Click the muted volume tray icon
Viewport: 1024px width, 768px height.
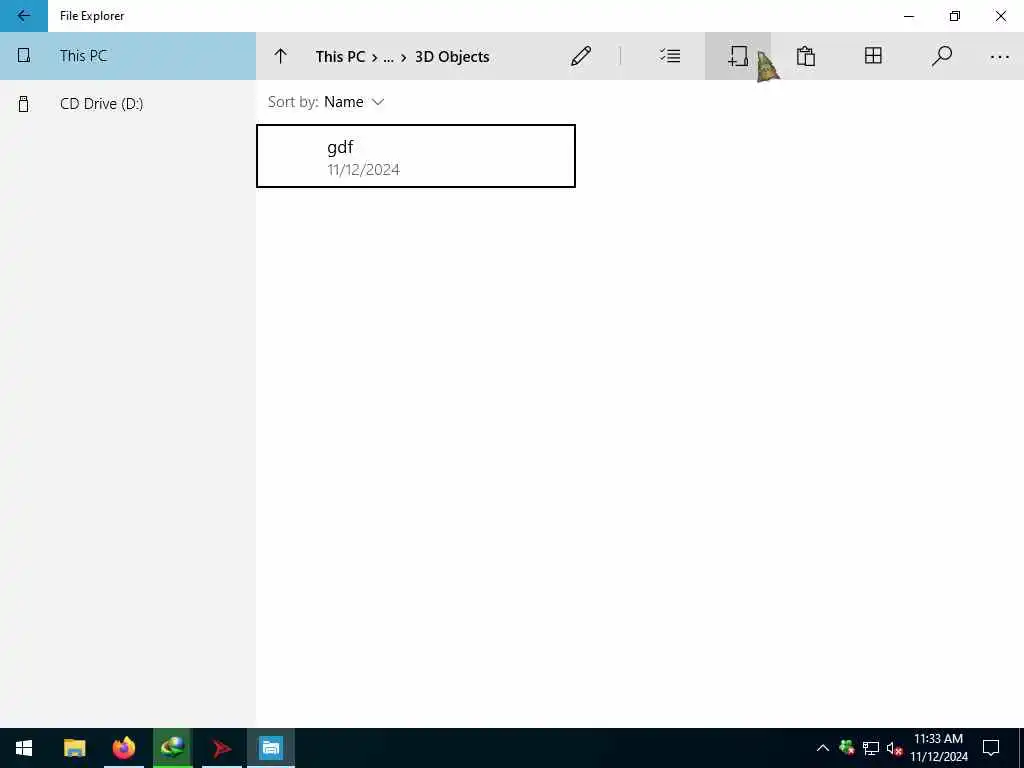[894, 748]
